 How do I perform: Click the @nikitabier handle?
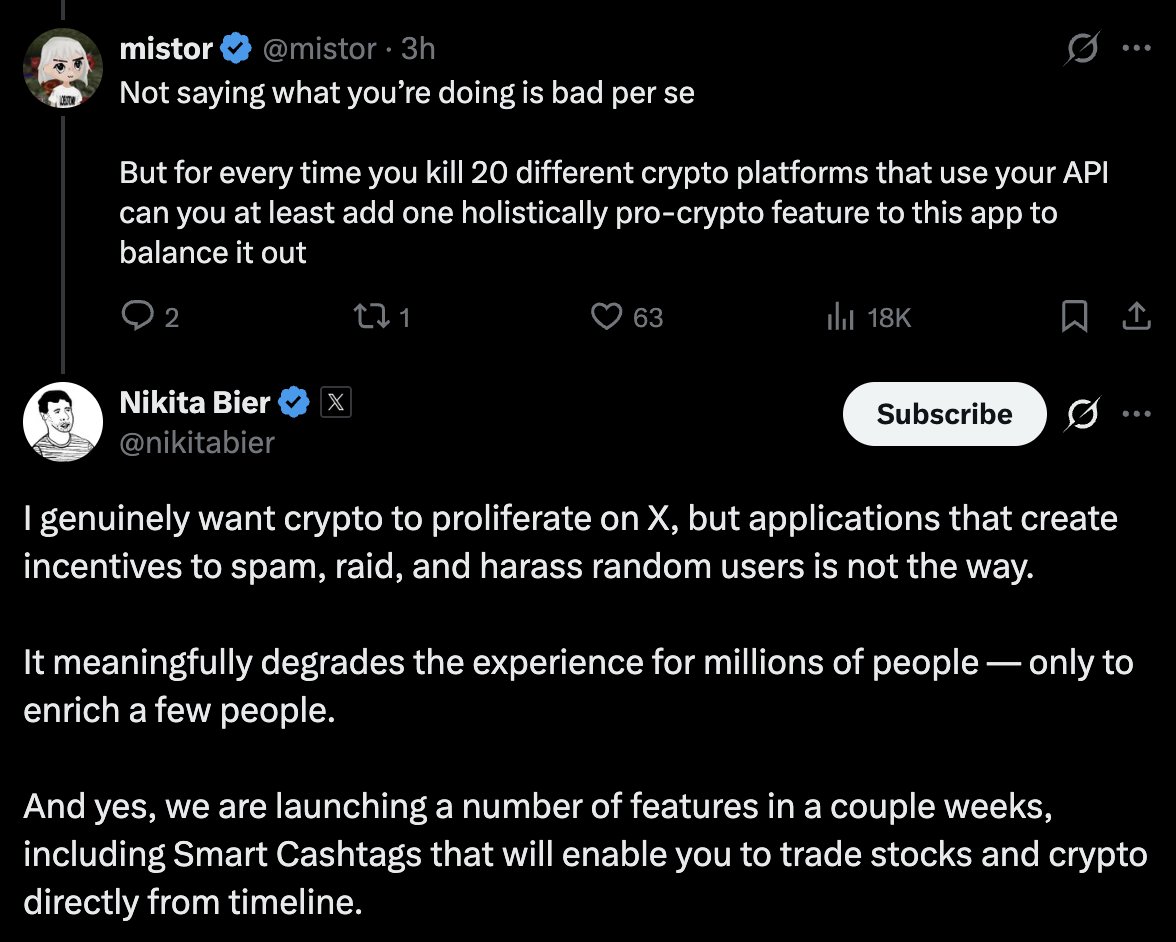tap(197, 441)
